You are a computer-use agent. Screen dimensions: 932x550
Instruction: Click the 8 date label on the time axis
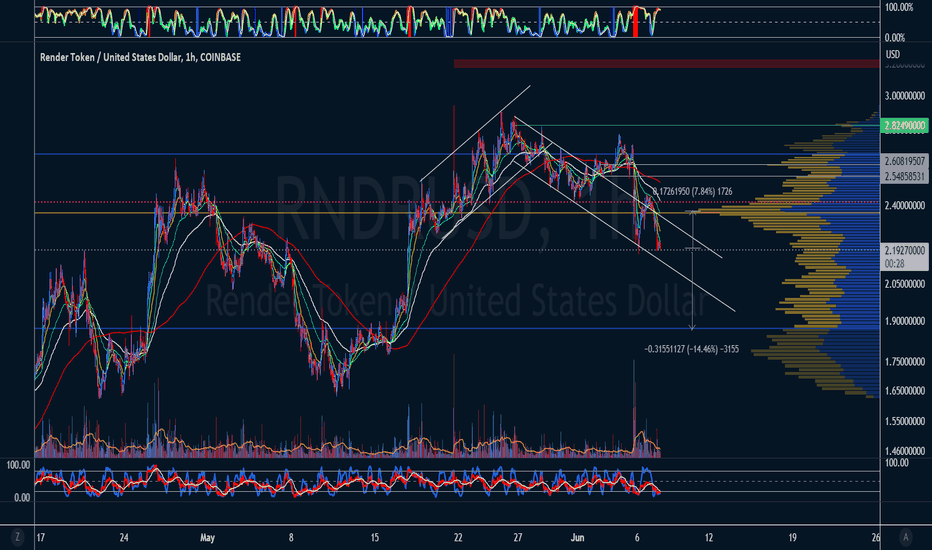(291, 538)
